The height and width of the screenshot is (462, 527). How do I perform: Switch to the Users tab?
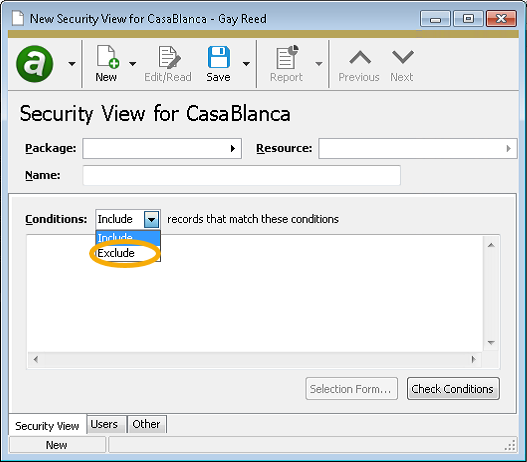point(104,424)
